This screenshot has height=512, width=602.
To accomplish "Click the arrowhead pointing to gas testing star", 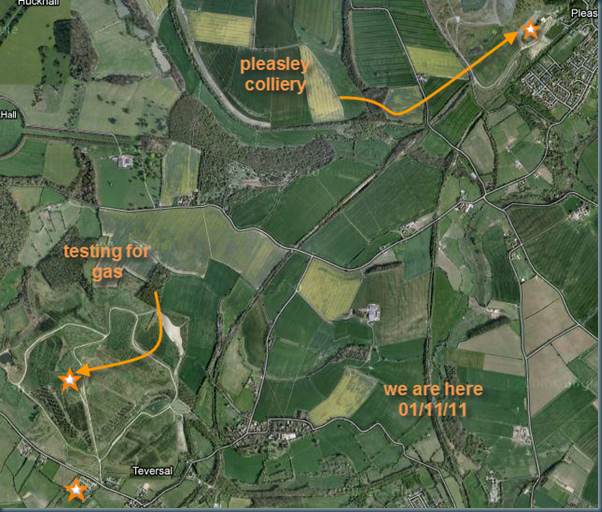I will point(83,370).
